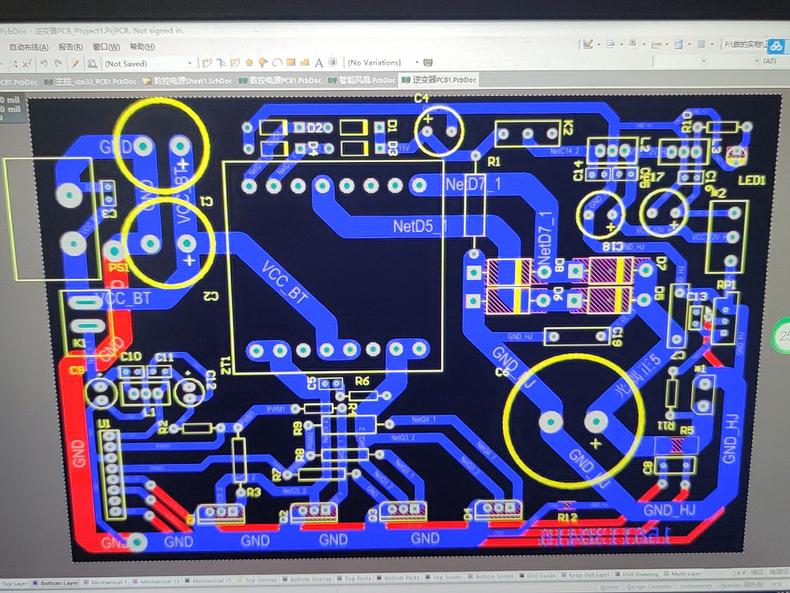Switch to 数控电源Sheet1.SchDoc tab
The image size is (790, 593).
tap(187, 81)
